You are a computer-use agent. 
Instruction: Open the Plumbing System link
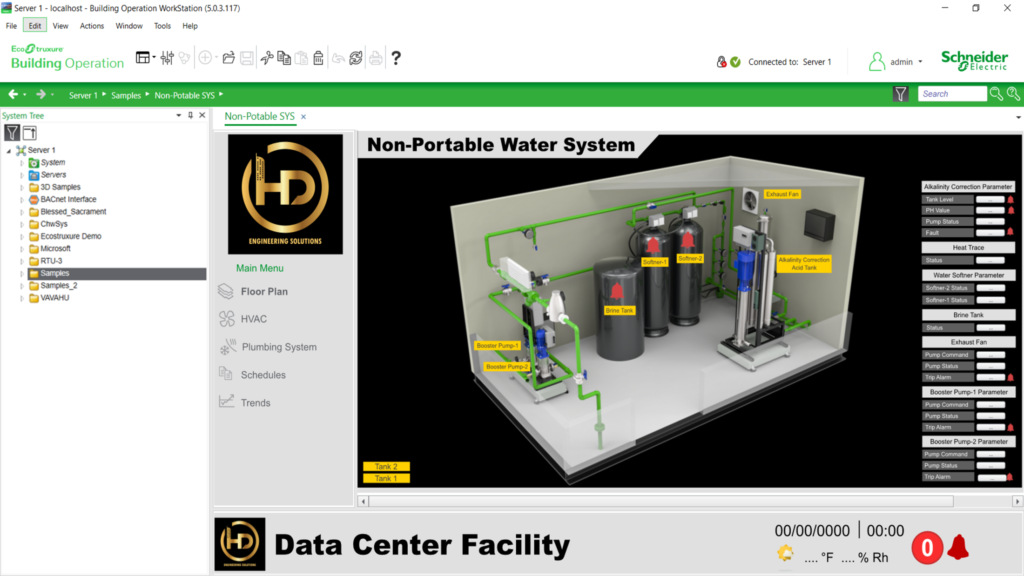(x=278, y=347)
